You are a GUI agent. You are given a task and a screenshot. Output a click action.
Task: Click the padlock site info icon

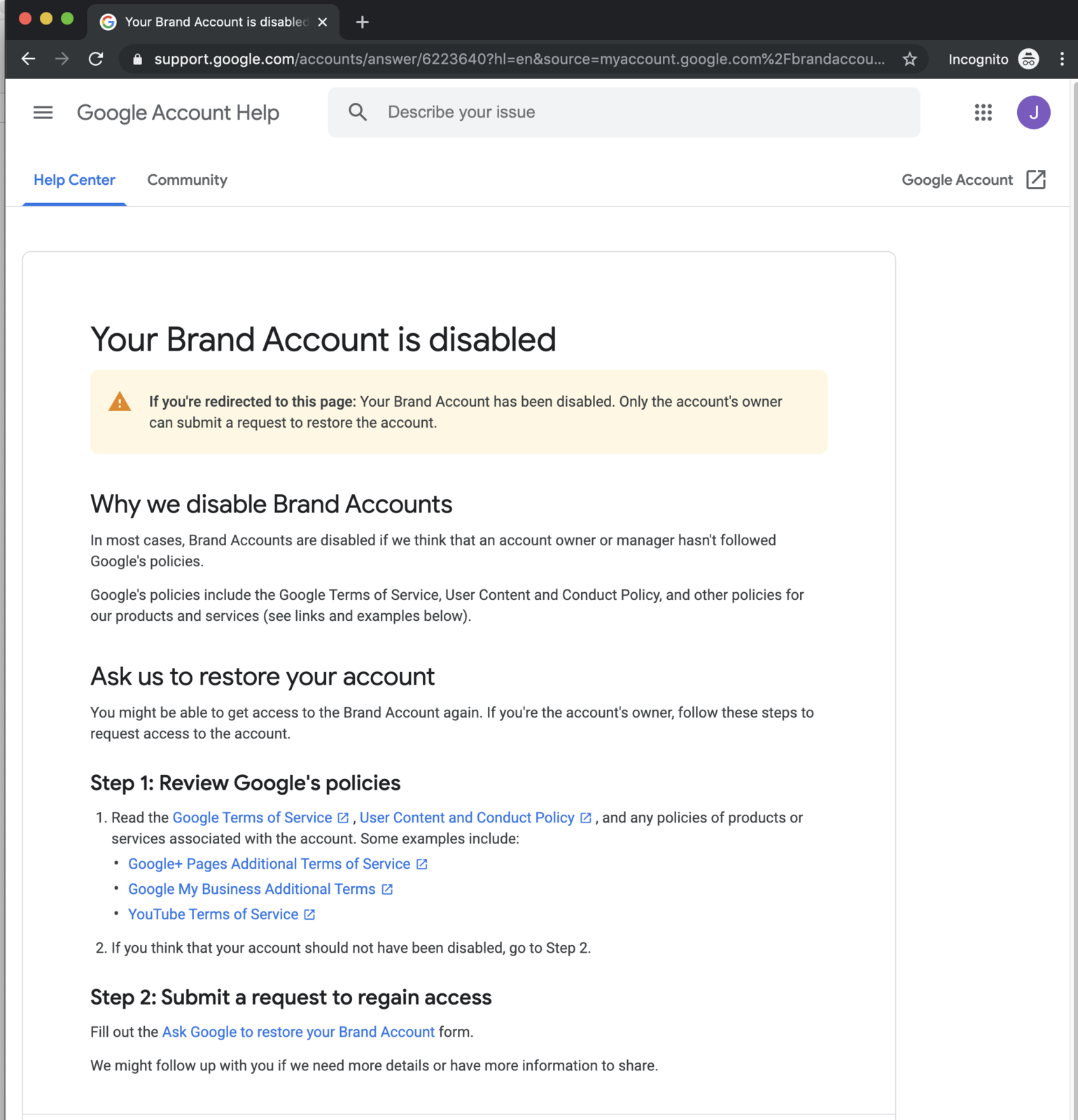(x=138, y=59)
